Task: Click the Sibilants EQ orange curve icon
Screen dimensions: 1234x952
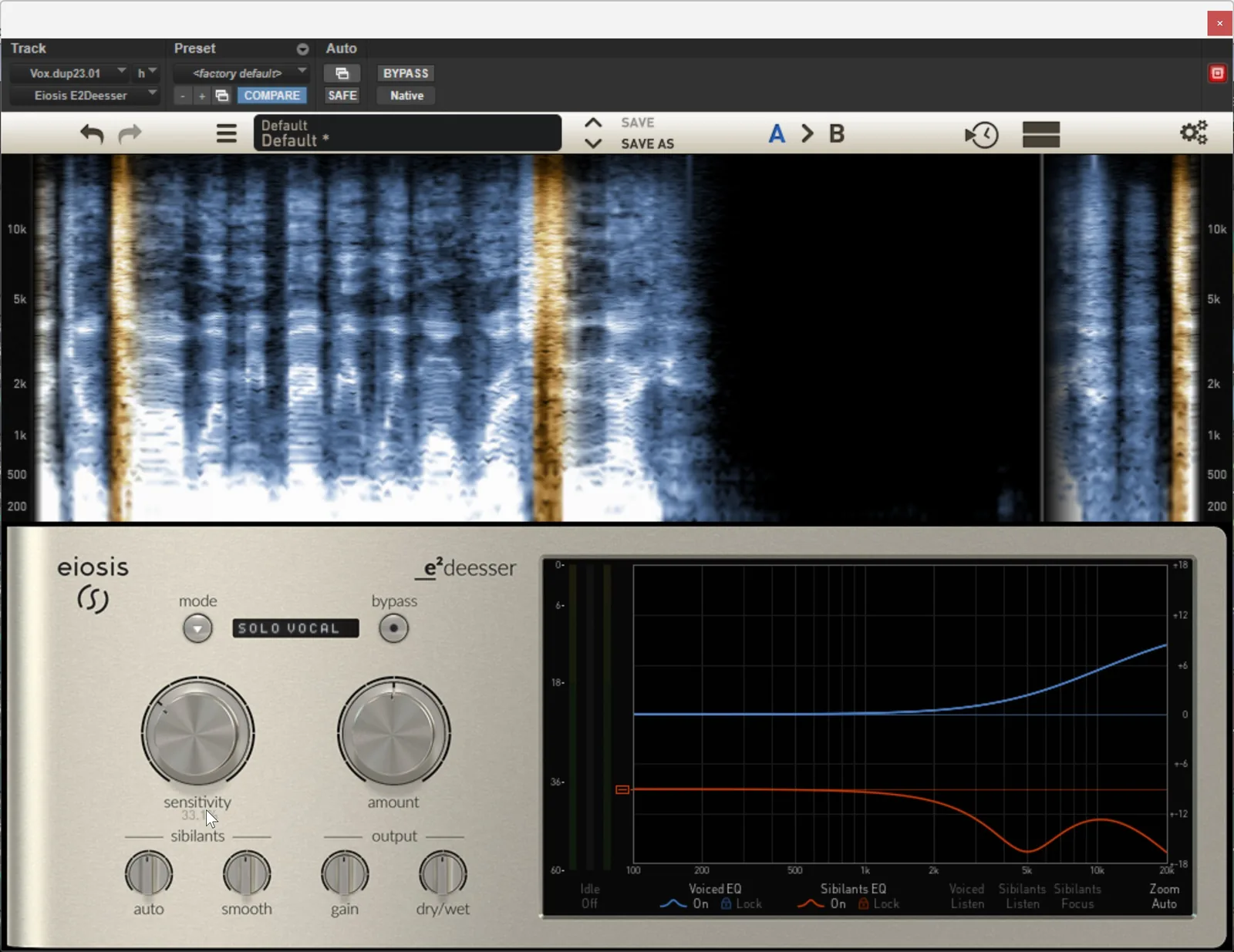Action: [x=811, y=904]
